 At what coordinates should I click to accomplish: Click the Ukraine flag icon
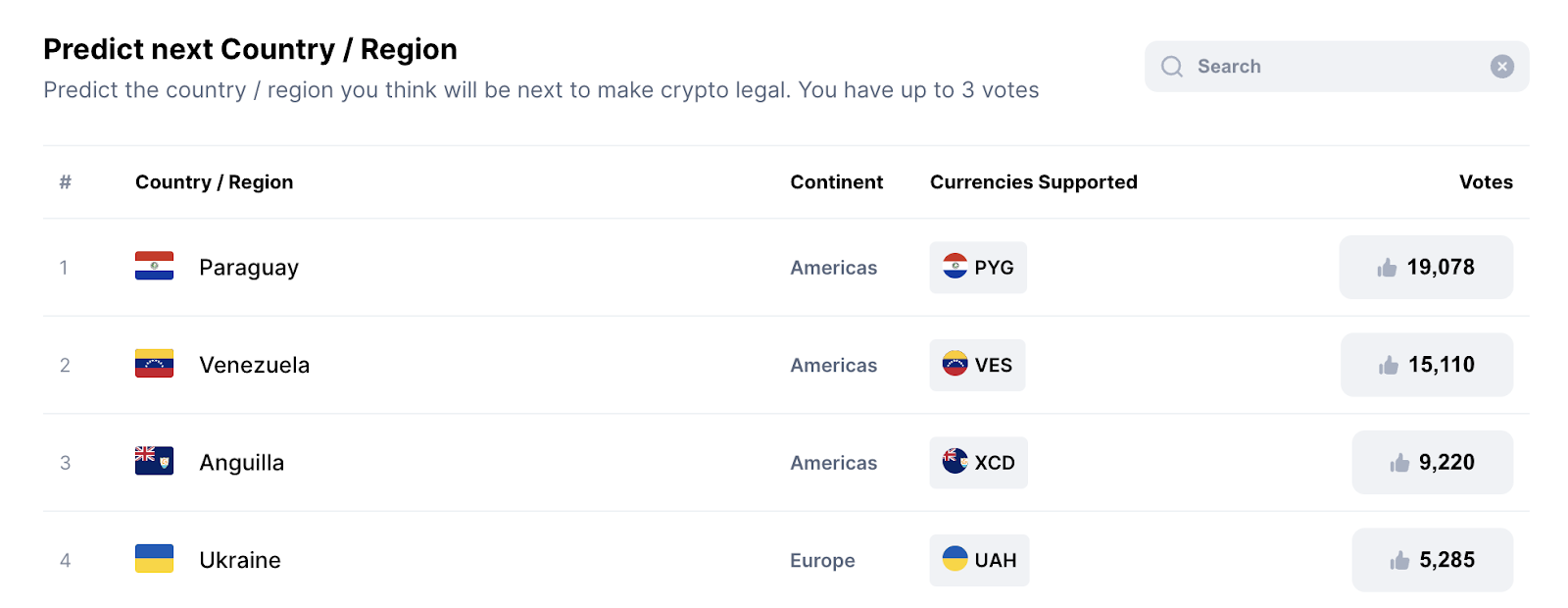coord(154,559)
